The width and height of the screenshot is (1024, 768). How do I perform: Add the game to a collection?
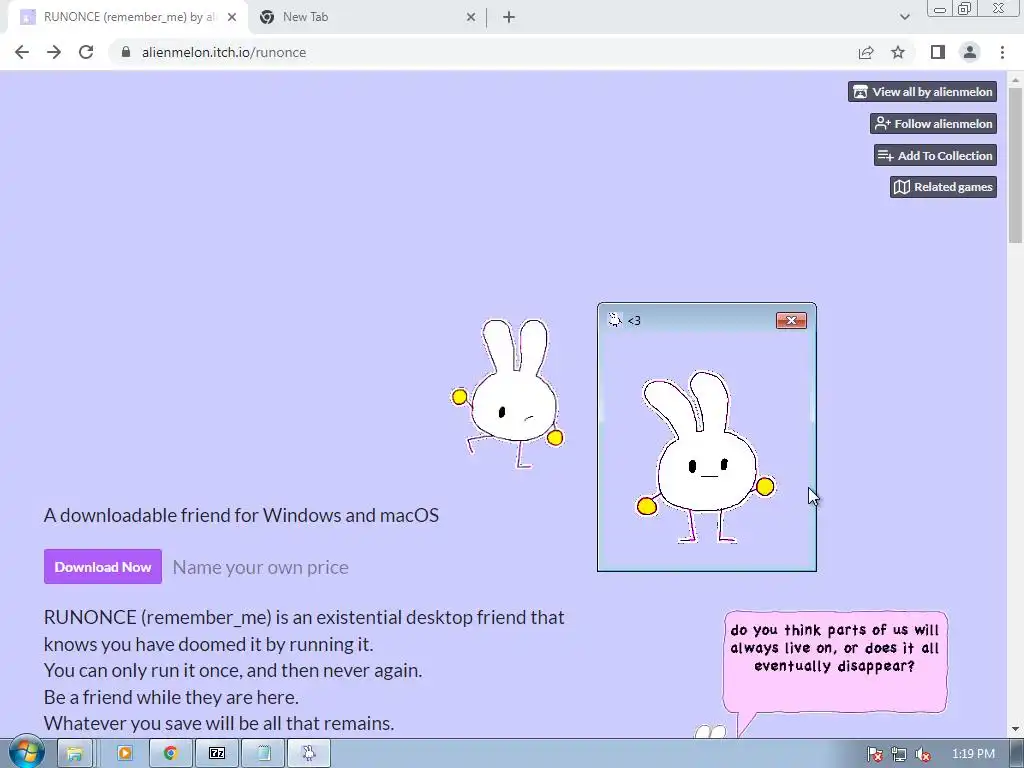(935, 155)
